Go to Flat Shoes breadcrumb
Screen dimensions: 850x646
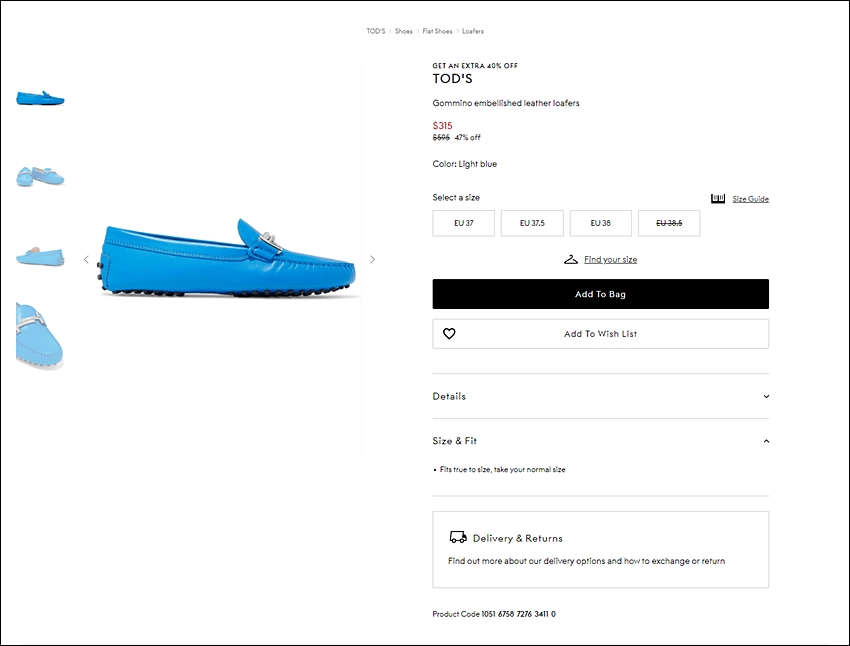click(437, 31)
